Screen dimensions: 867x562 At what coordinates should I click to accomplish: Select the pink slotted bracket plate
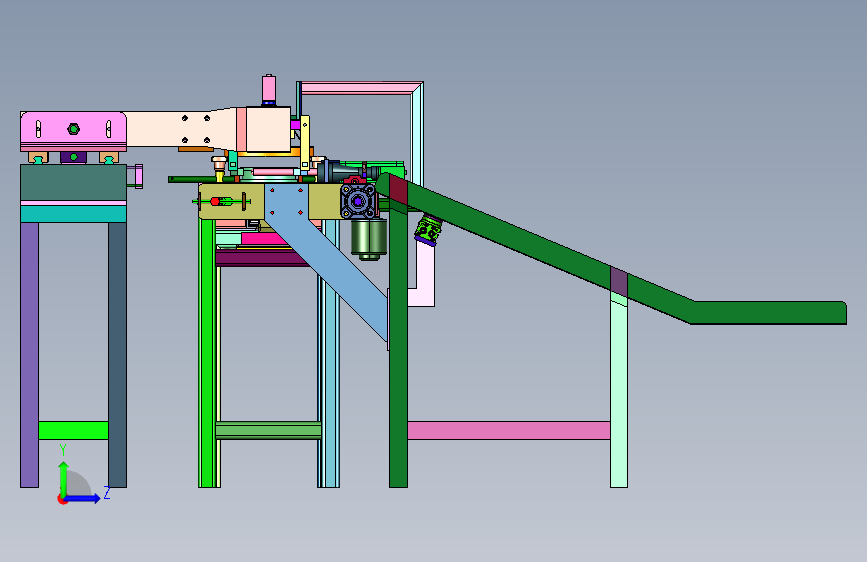pos(73,129)
